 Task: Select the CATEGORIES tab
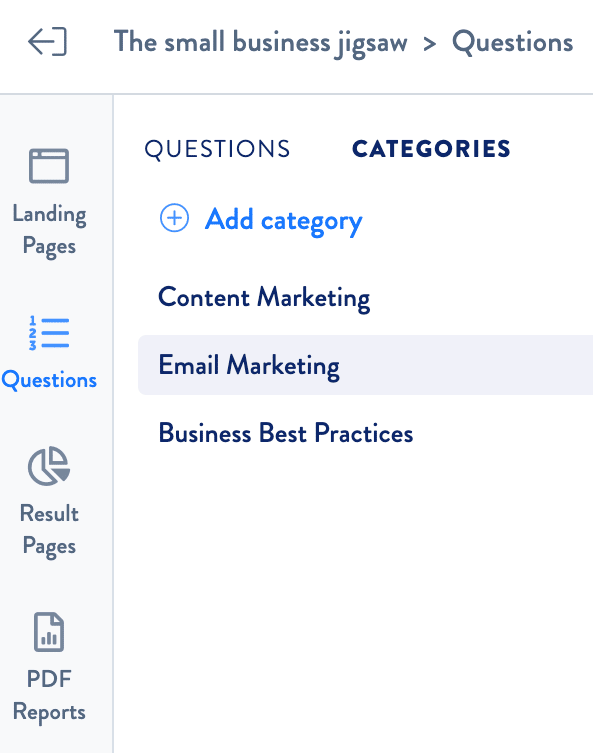pos(431,149)
